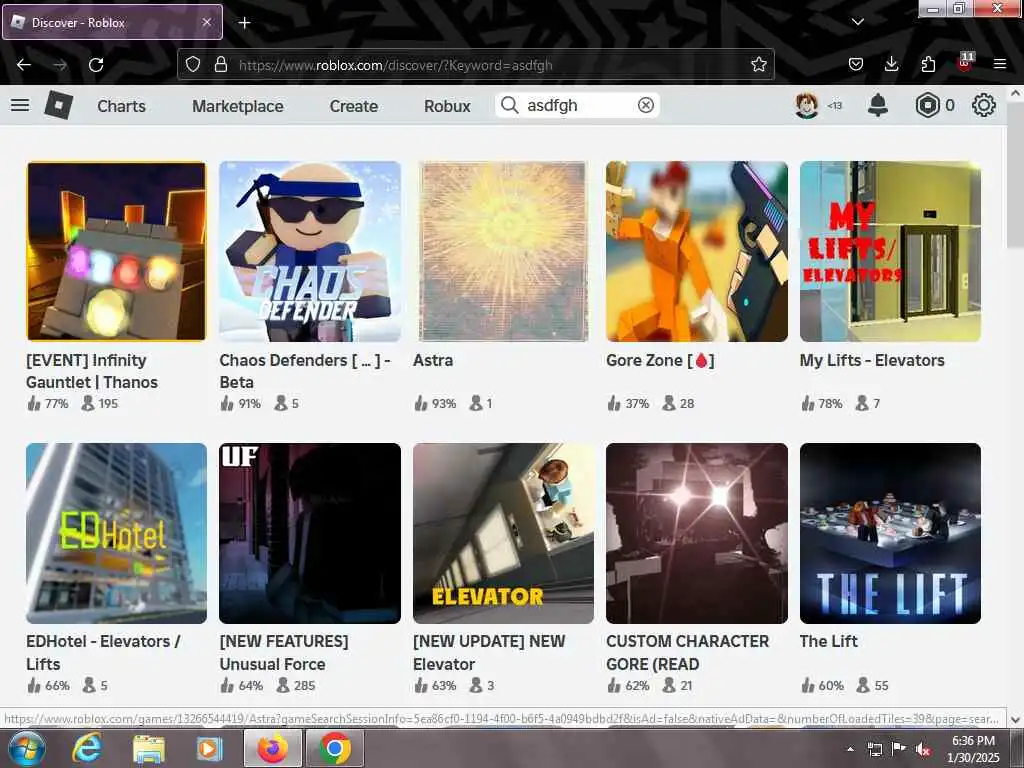1024x768 pixels.
Task: Click scrollbar down arrow
Action: coord(1016,720)
